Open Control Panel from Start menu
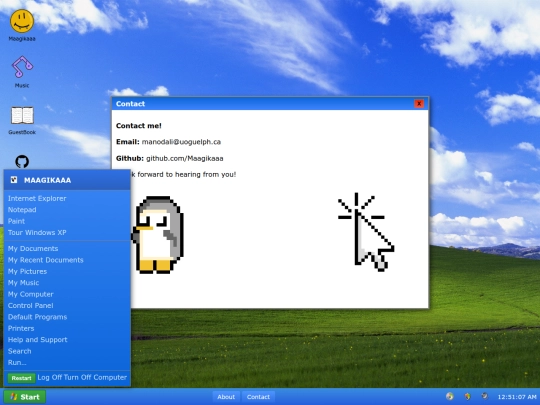This screenshot has width=540, height=405. pyautogui.click(x=31, y=305)
